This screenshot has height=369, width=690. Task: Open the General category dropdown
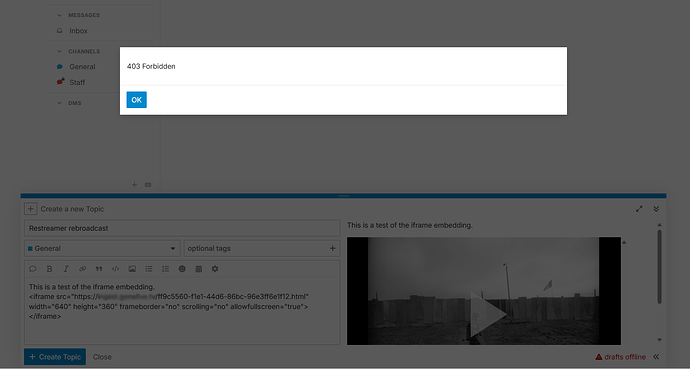click(102, 248)
